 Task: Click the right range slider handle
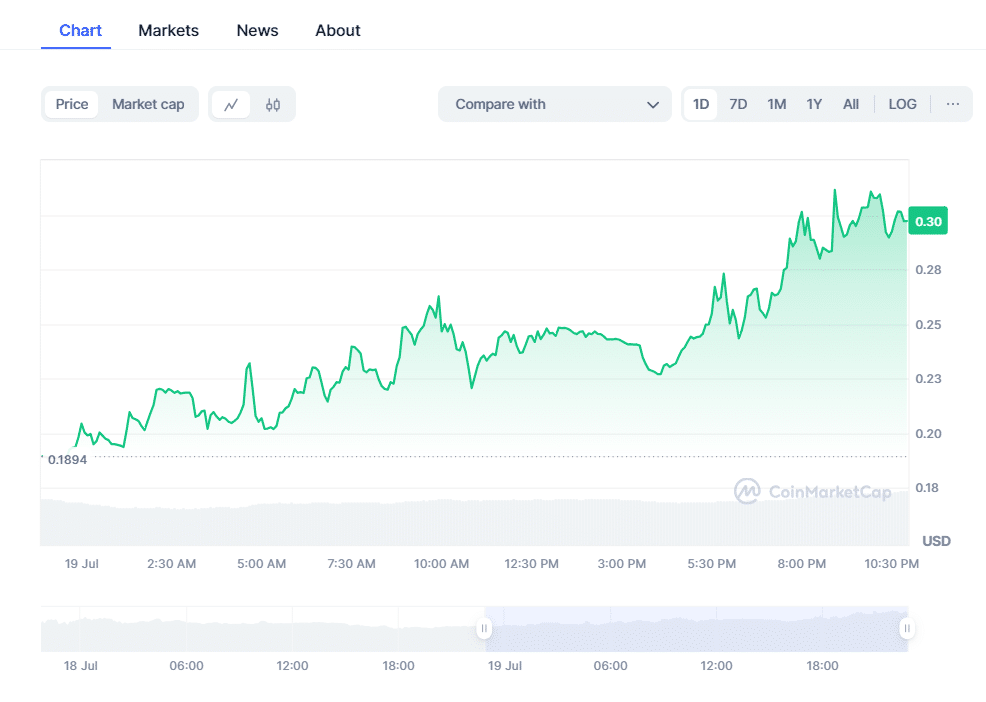click(x=906, y=629)
